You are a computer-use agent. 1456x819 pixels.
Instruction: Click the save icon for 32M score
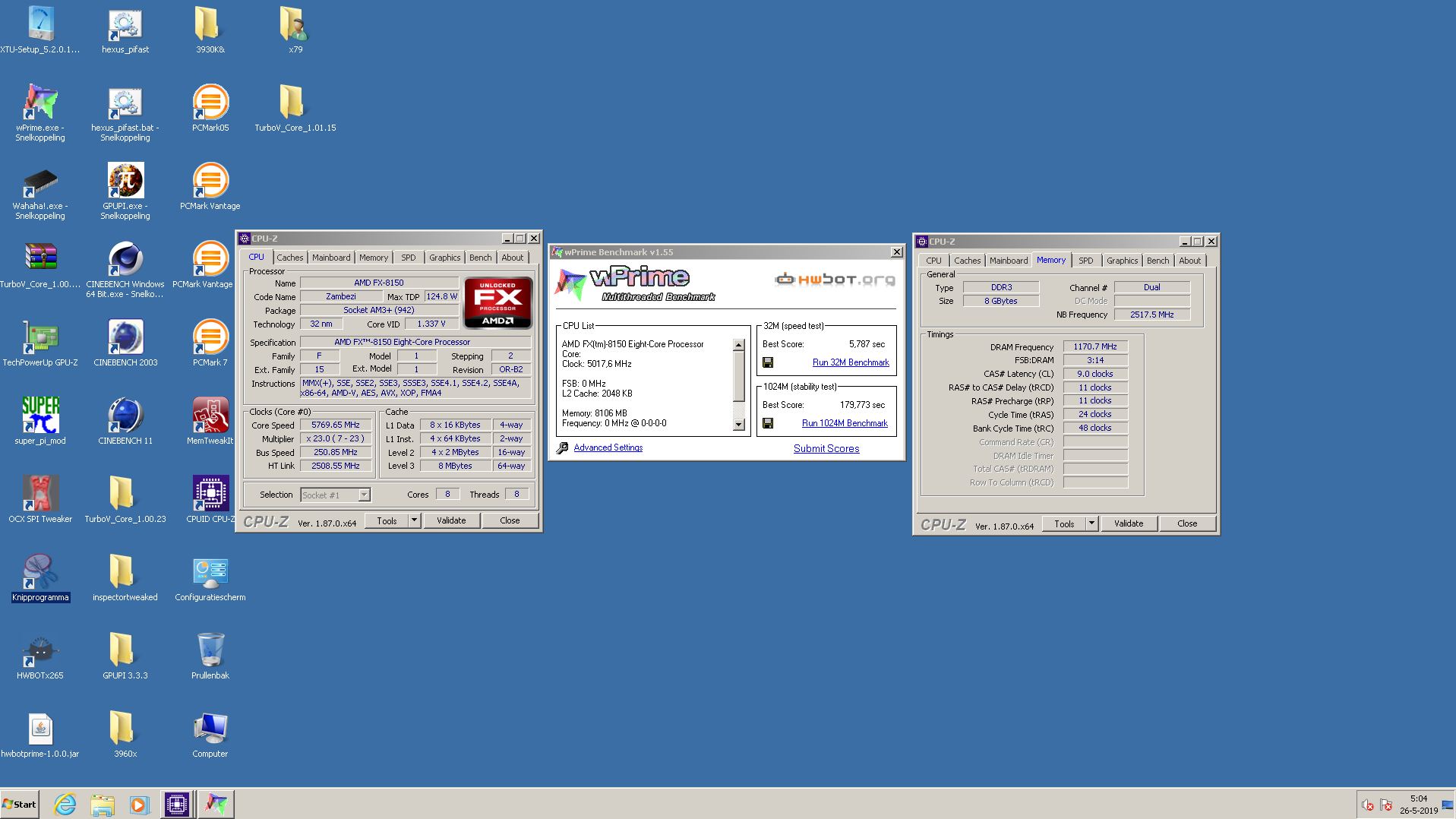click(x=768, y=362)
